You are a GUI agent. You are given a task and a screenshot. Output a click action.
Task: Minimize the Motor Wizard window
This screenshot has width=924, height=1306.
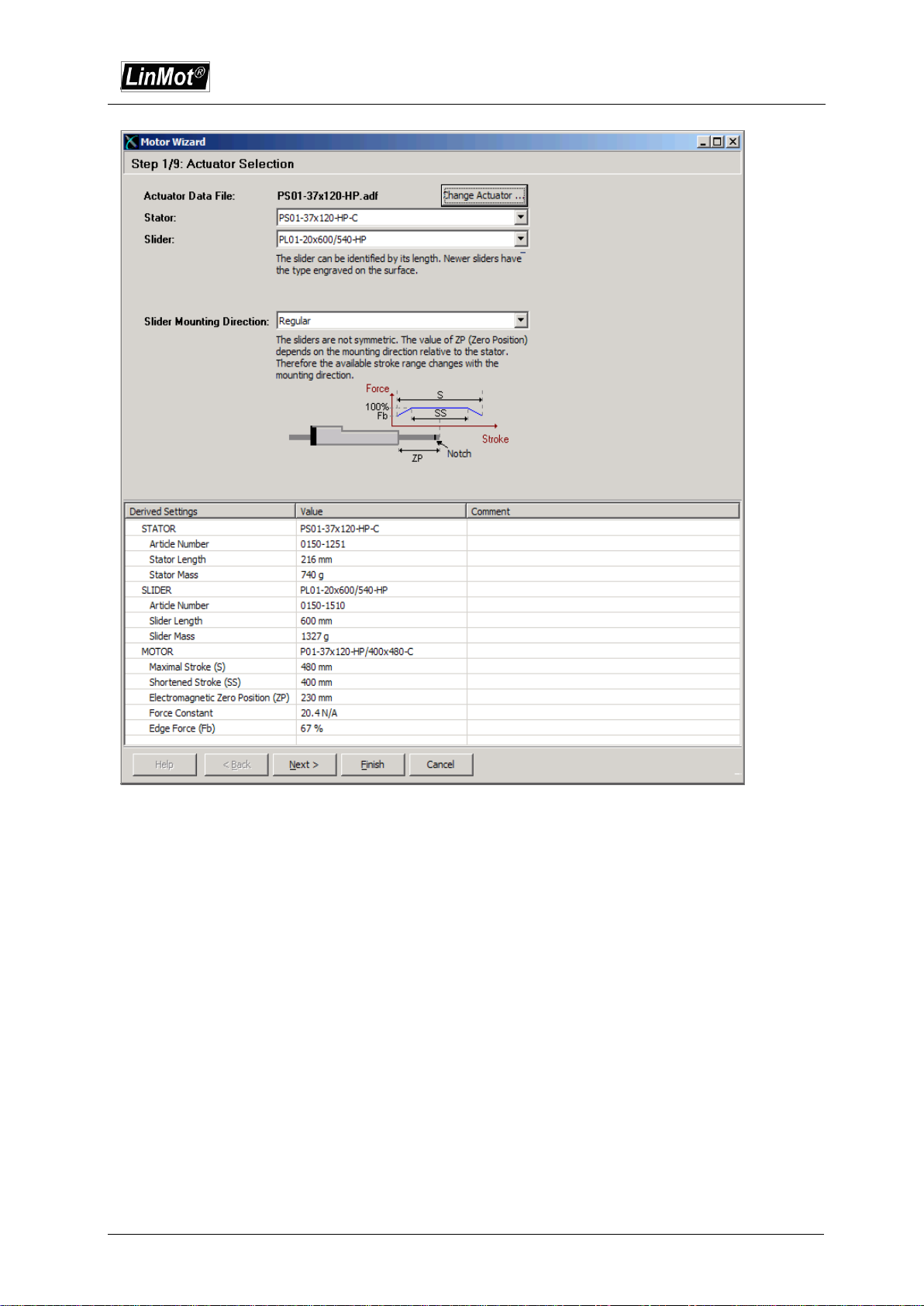(703, 142)
